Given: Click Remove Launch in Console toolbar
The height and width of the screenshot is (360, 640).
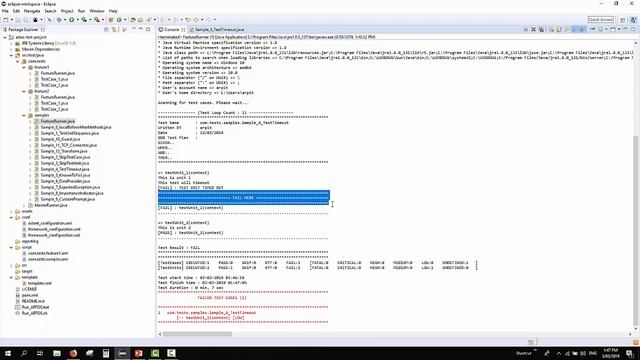Looking at the screenshot, I should (x=533, y=29).
